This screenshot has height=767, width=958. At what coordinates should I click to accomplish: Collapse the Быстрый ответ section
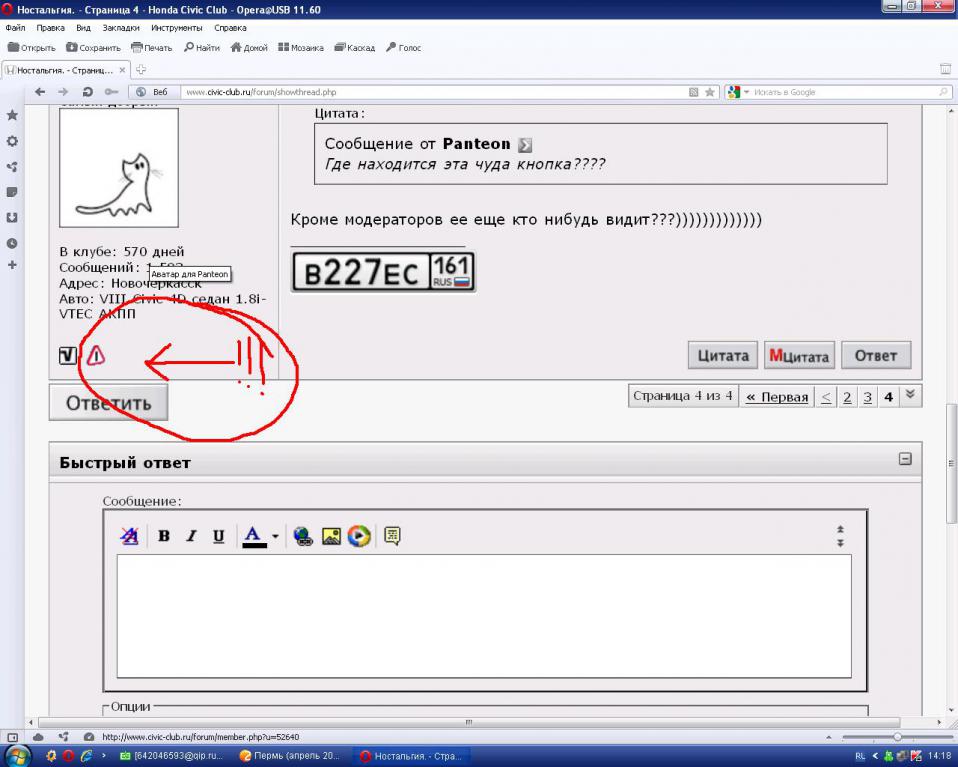905,459
